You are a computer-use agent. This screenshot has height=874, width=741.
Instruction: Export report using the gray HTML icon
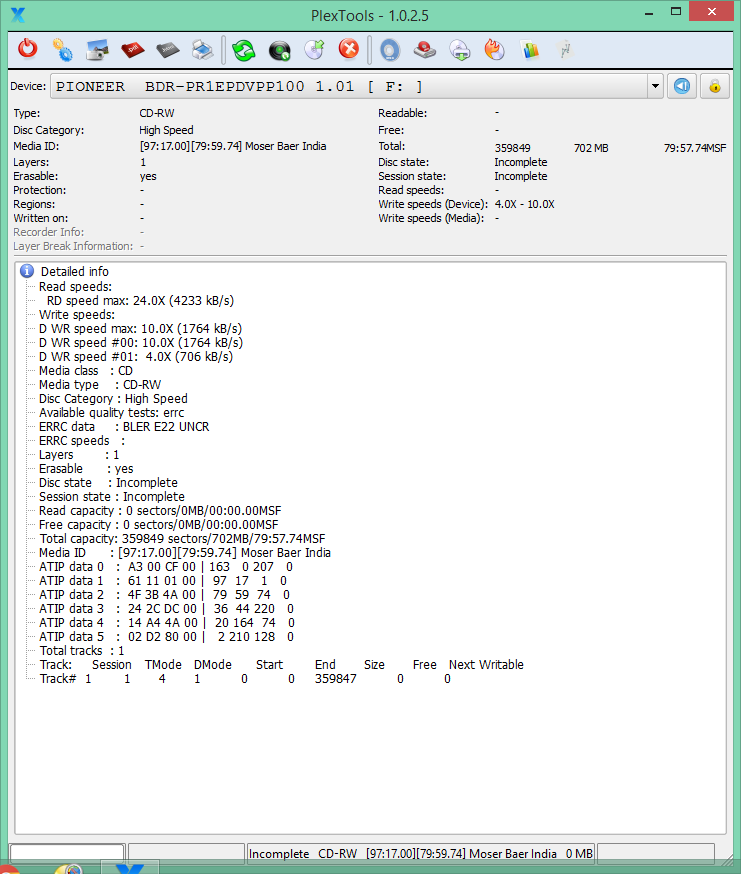tap(167, 50)
